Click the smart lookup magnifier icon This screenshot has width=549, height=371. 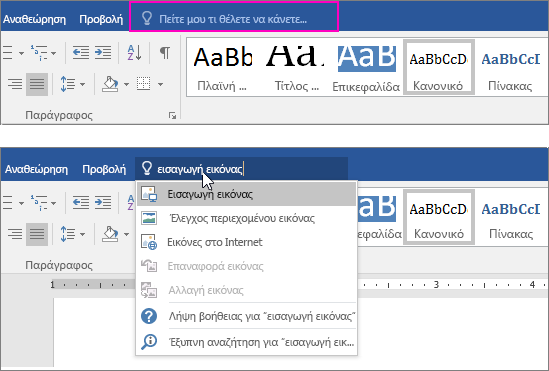click(149, 342)
